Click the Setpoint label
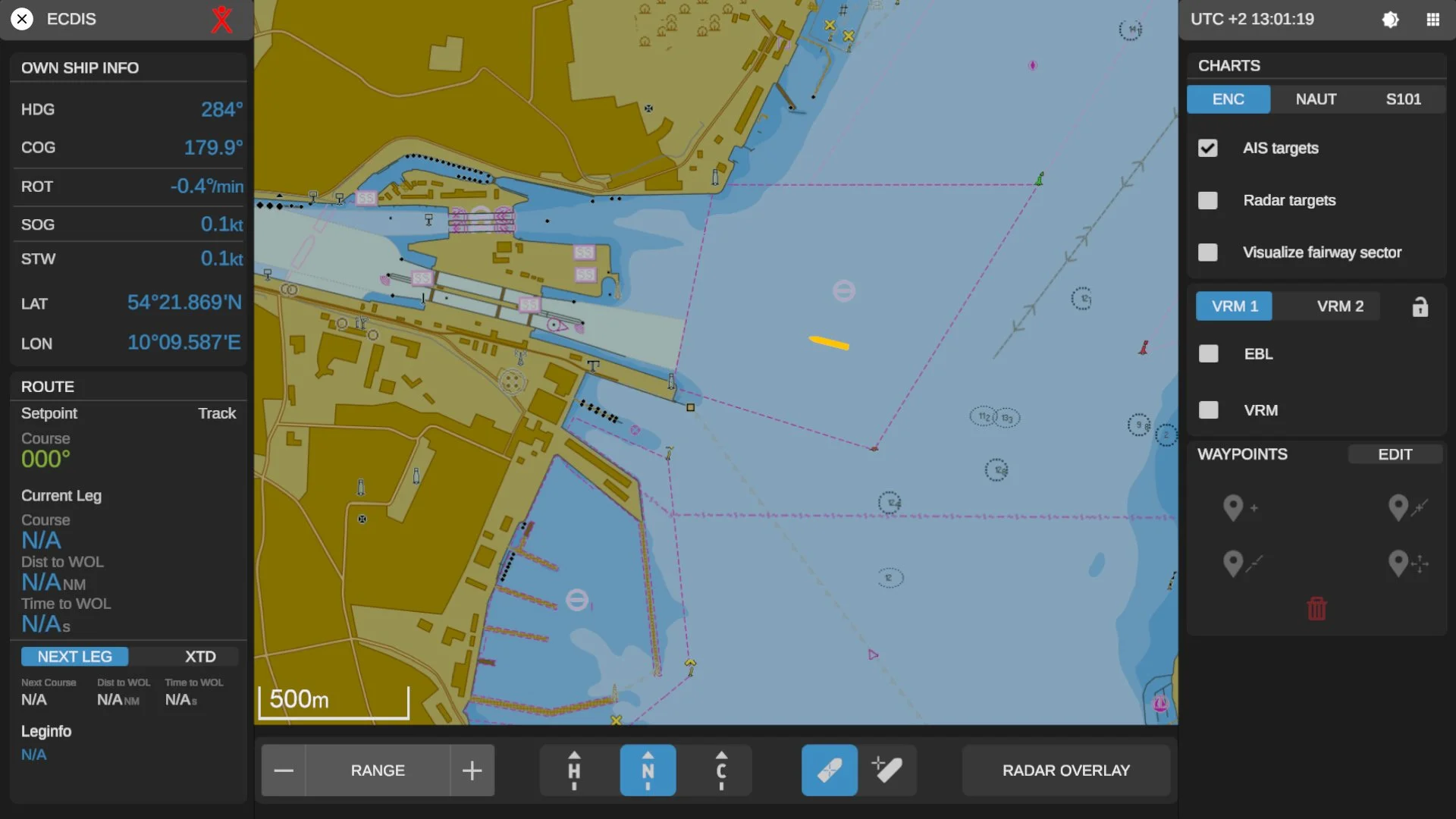Screen dimensions: 1456x819 (49, 413)
